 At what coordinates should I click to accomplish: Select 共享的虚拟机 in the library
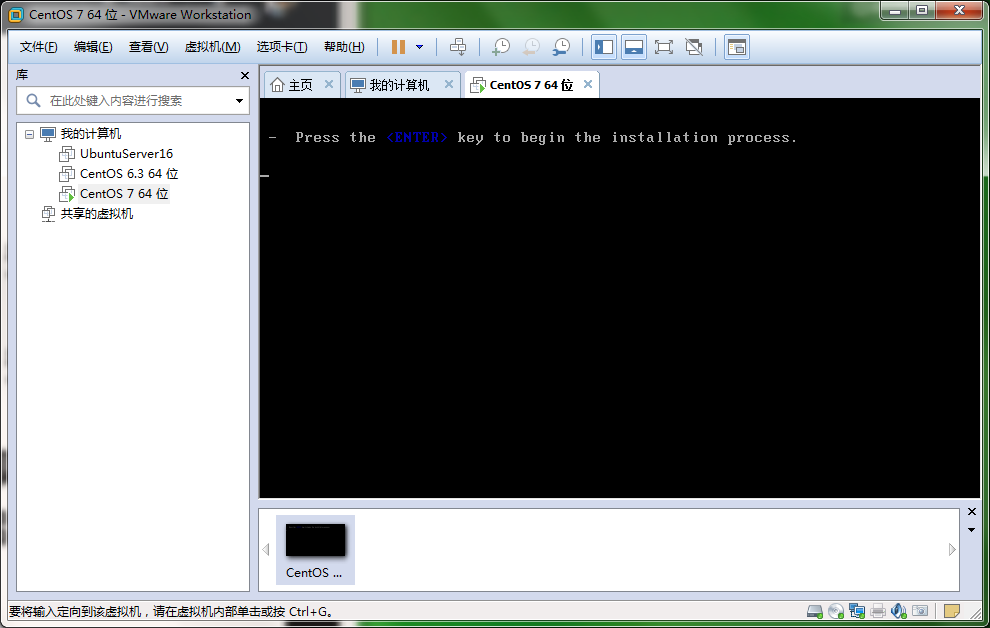tap(97, 214)
